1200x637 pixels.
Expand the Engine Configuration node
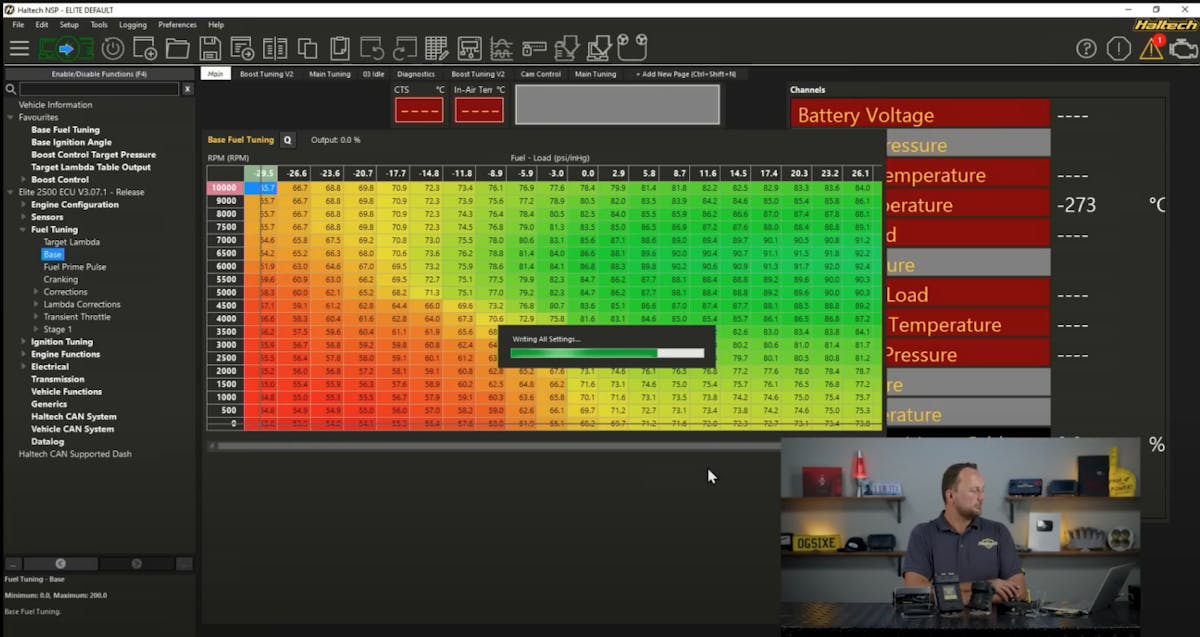(23, 205)
